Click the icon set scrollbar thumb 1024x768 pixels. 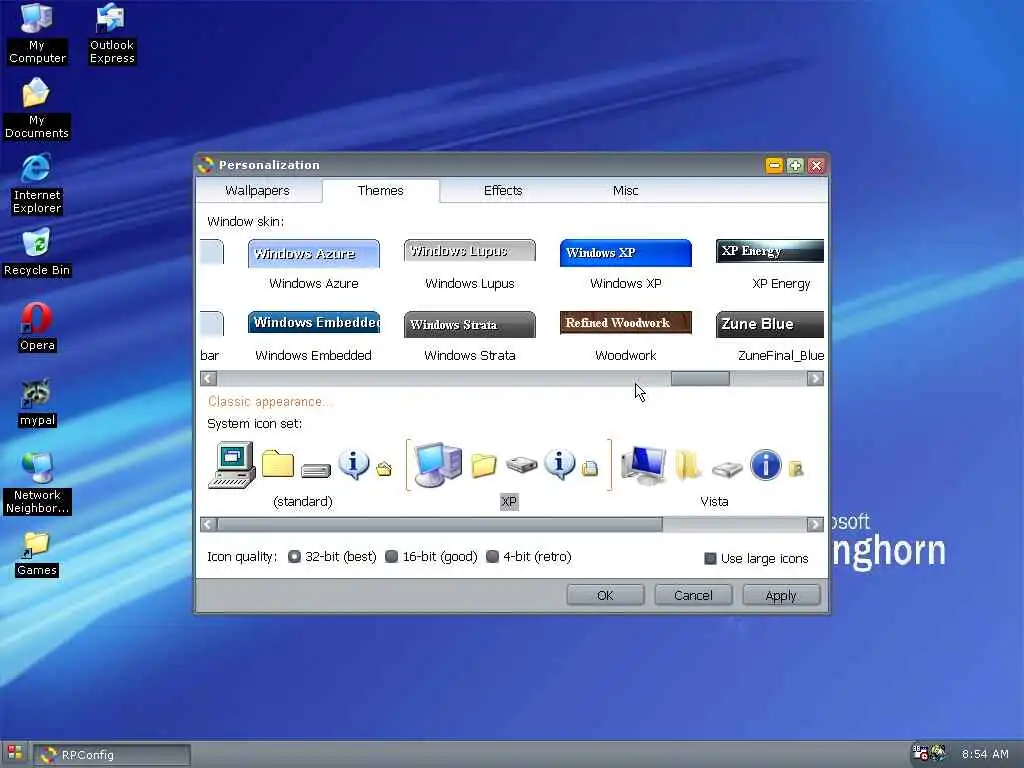(440, 524)
